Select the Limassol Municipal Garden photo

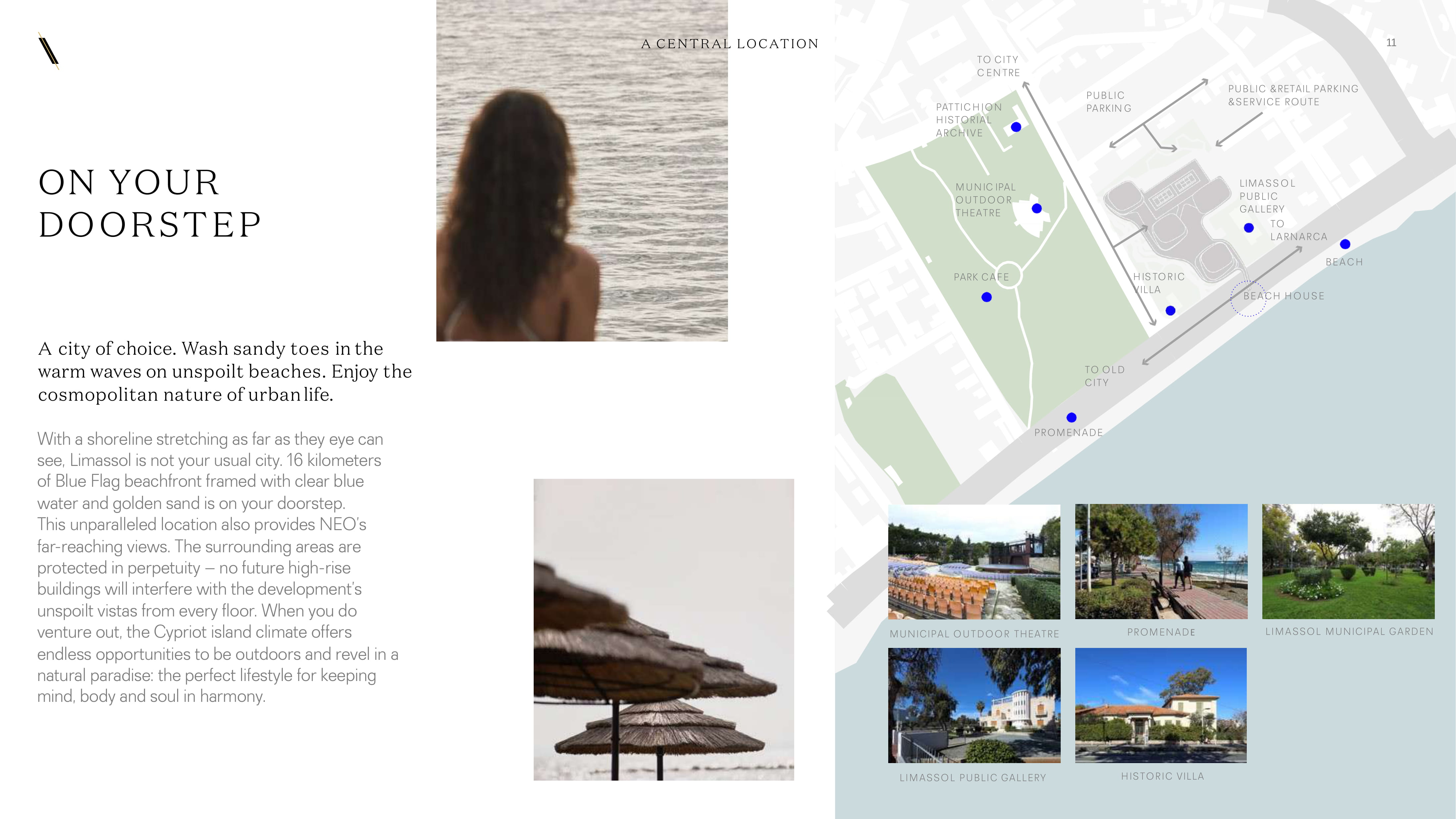pos(1348,562)
